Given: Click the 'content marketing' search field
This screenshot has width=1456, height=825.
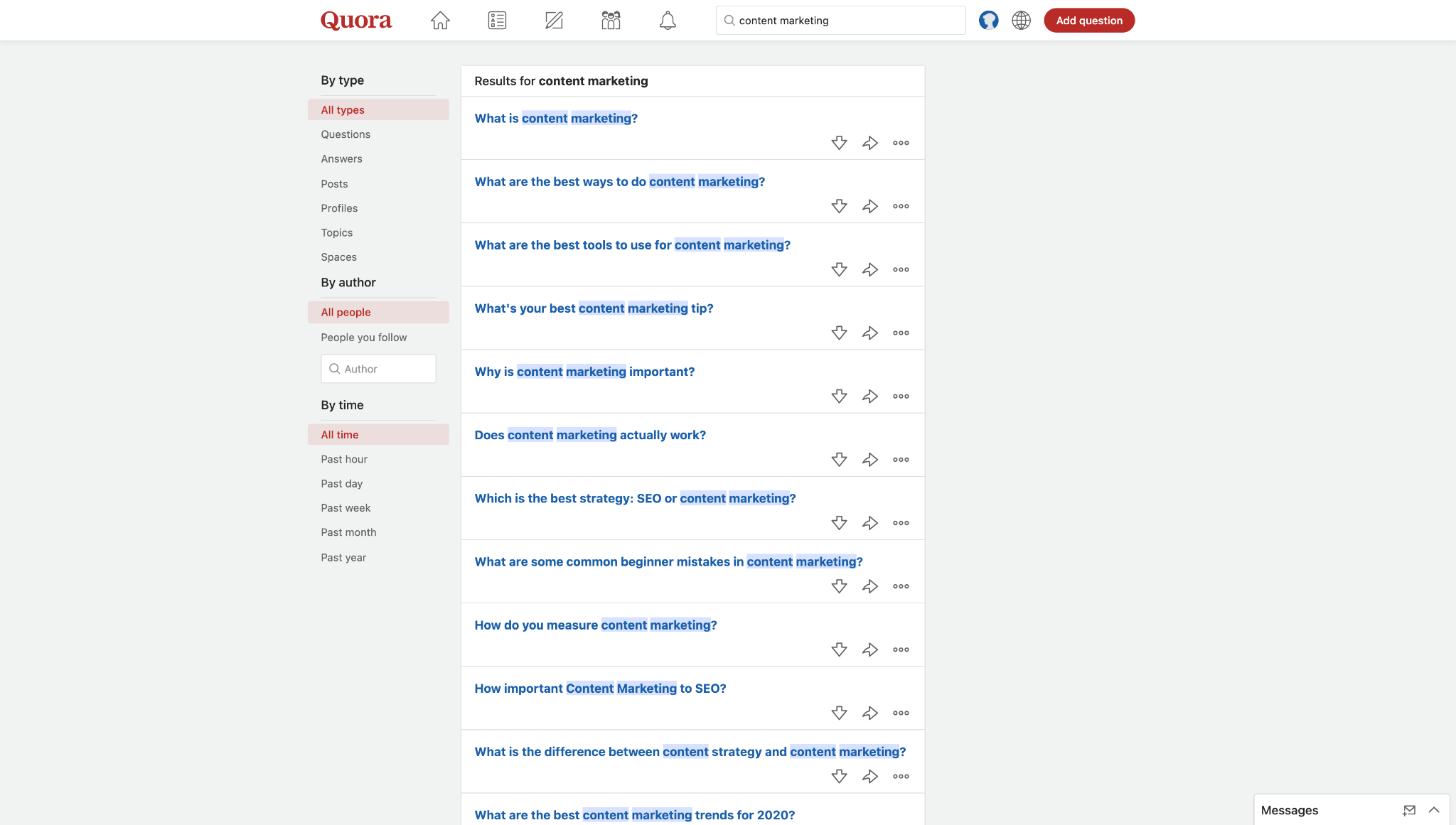Looking at the screenshot, I should click(840, 21).
